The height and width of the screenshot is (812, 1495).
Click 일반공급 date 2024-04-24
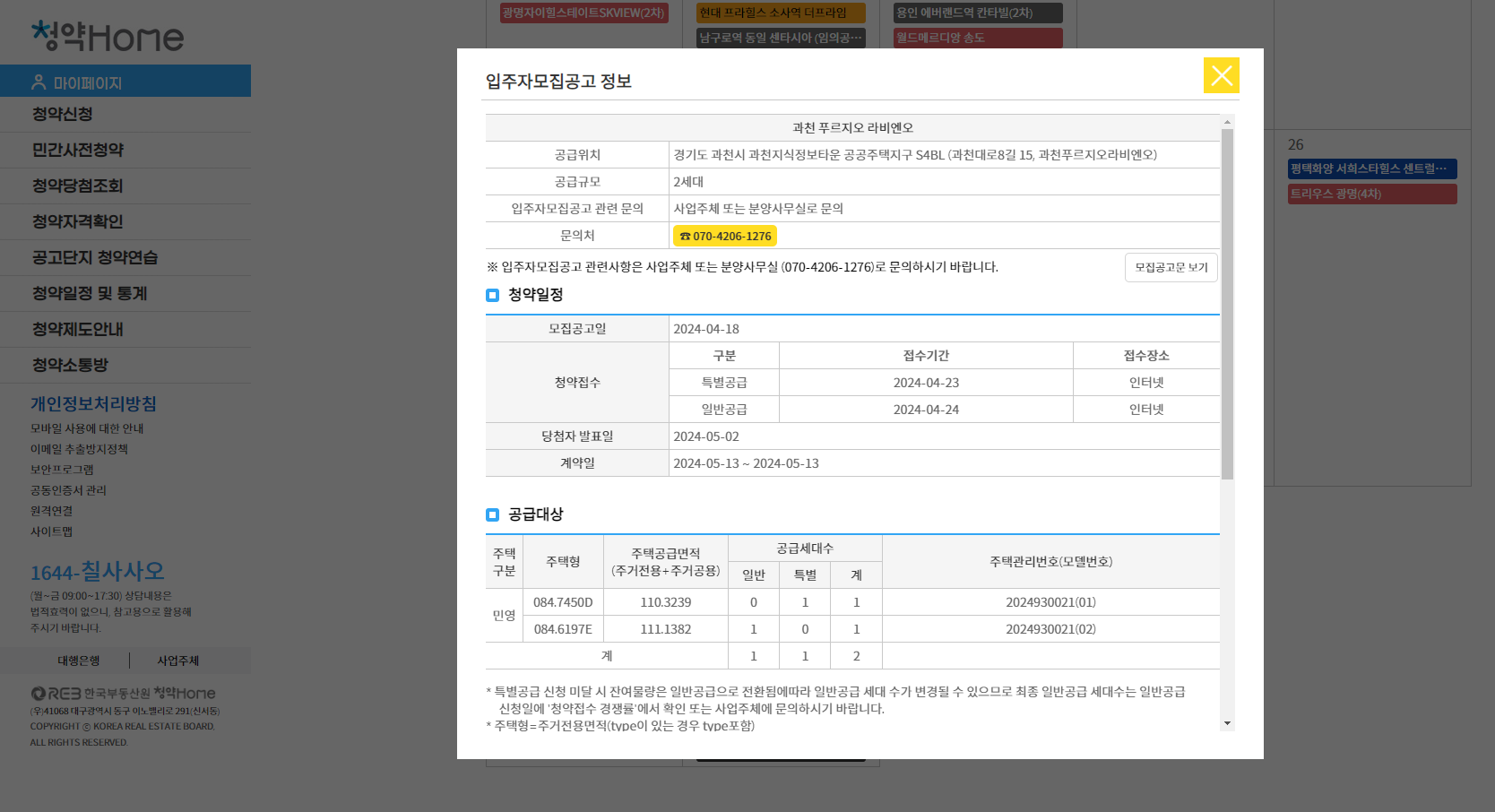926,410
